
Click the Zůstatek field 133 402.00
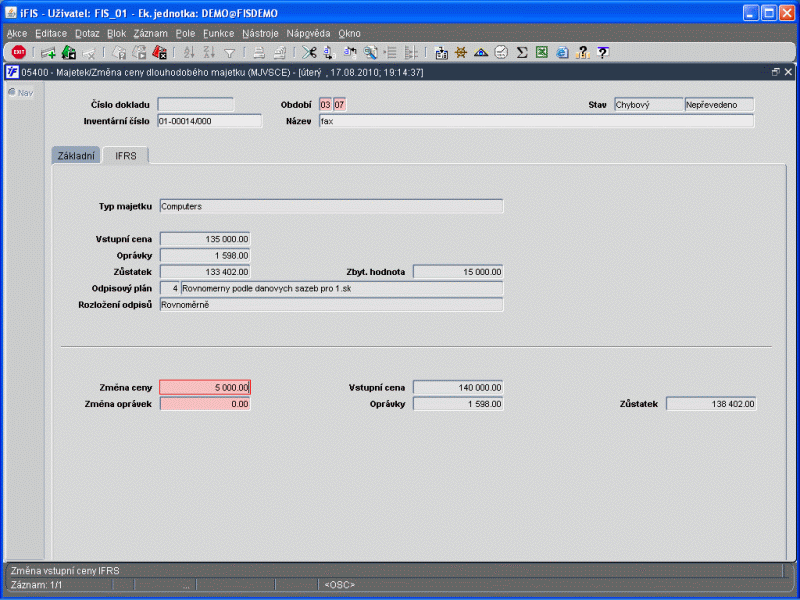[x=205, y=271]
